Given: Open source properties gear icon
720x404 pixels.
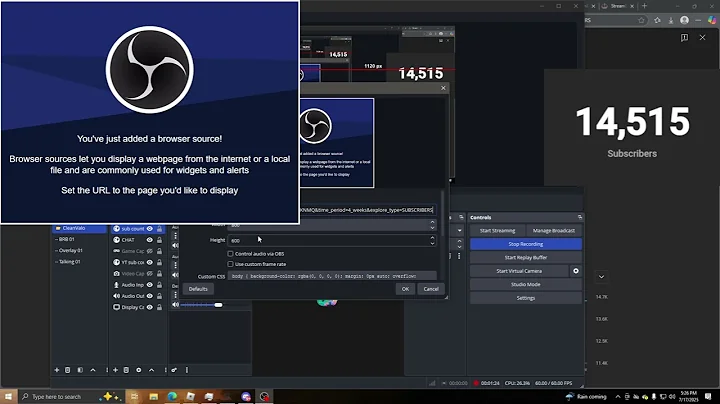Looking at the screenshot, I should point(139,370).
